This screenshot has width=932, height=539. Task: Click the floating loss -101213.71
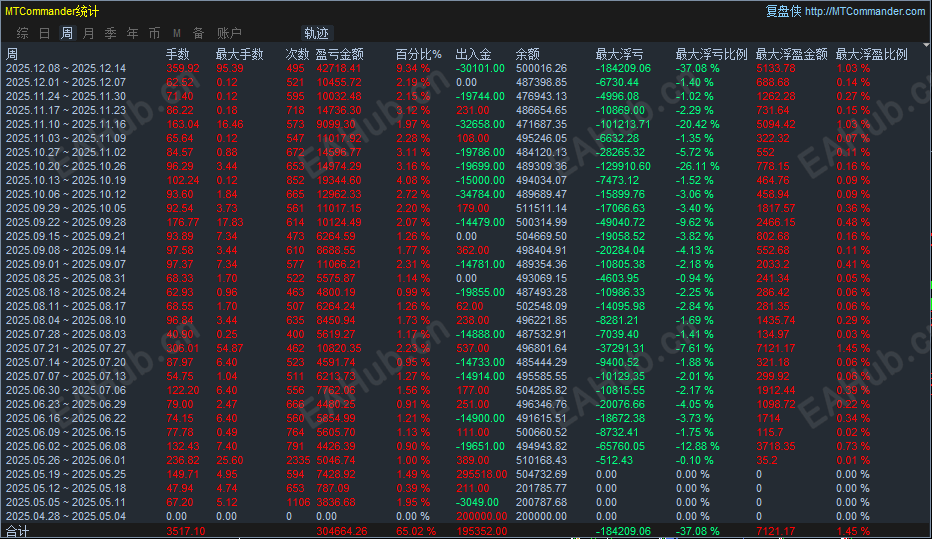tap(623, 124)
